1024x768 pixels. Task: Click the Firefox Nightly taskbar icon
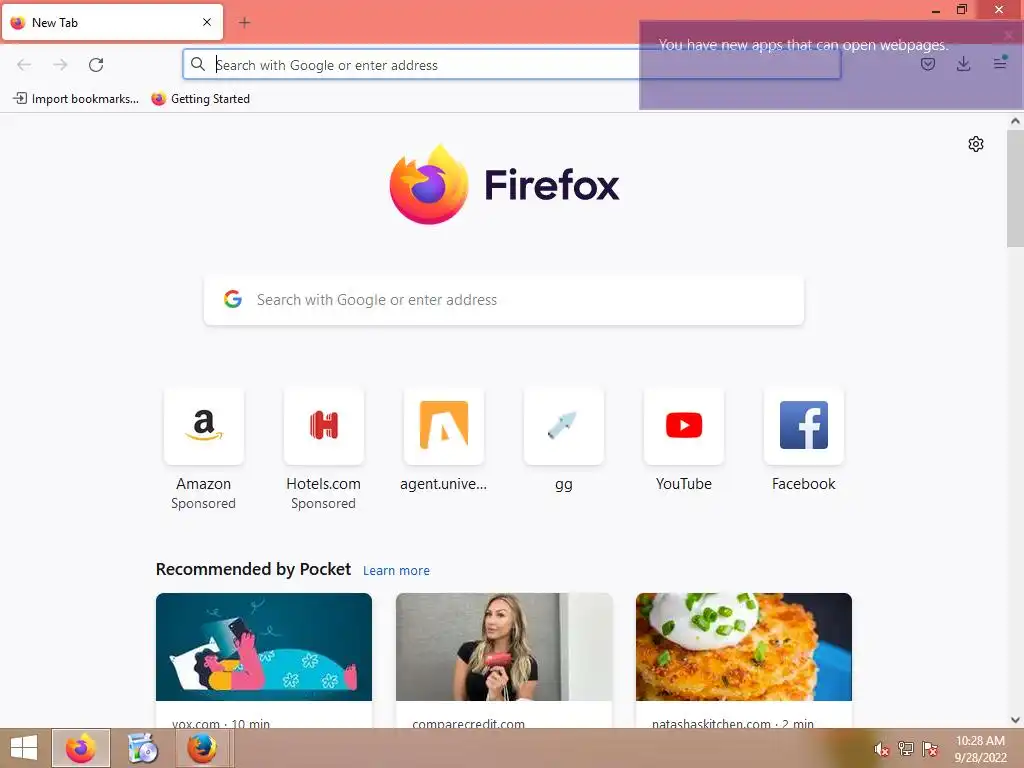[x=81, y=748]
